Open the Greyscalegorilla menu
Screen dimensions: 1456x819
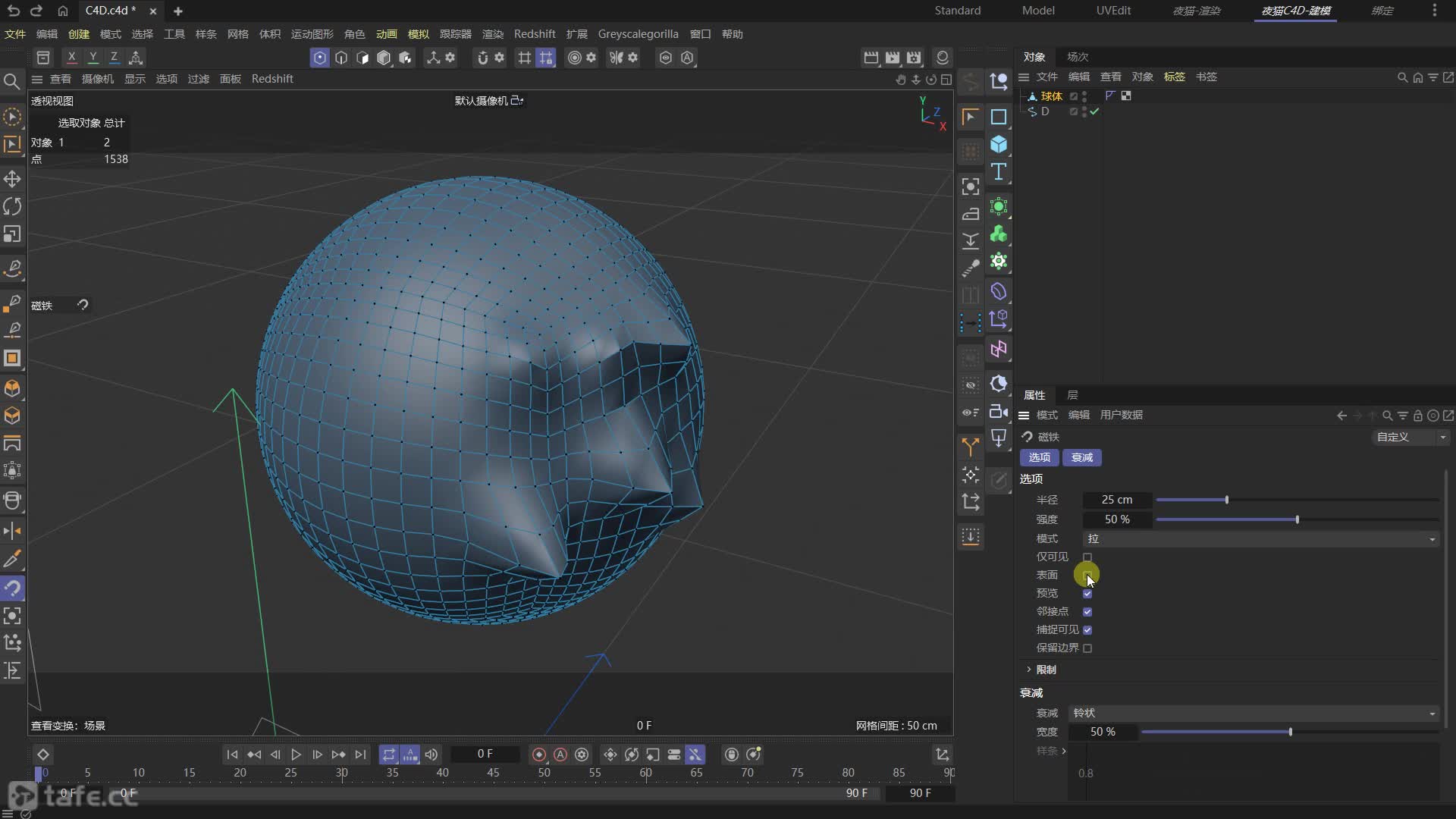[638, 34]
